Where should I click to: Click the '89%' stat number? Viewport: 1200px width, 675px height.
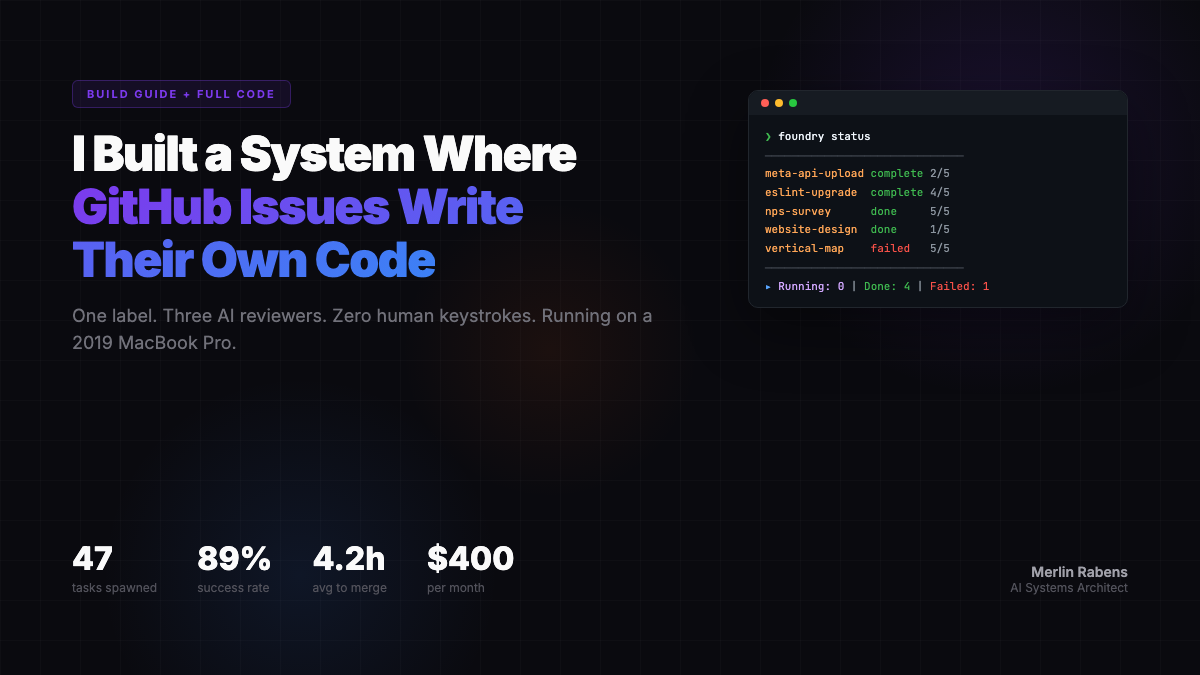pos(234,558)
